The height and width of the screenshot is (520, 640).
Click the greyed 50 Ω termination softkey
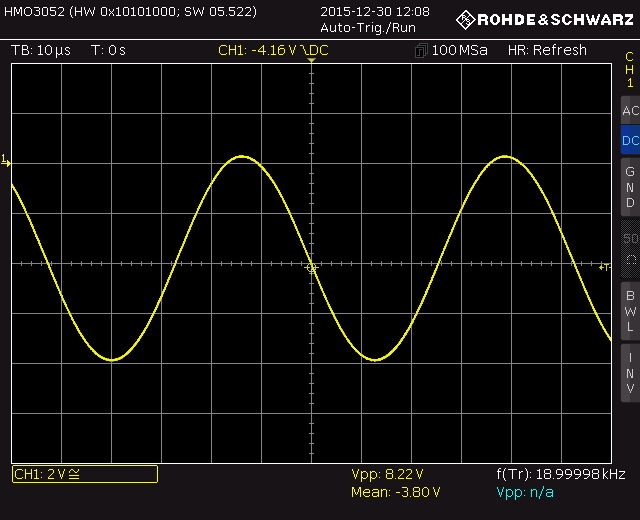tap(629, 248)
